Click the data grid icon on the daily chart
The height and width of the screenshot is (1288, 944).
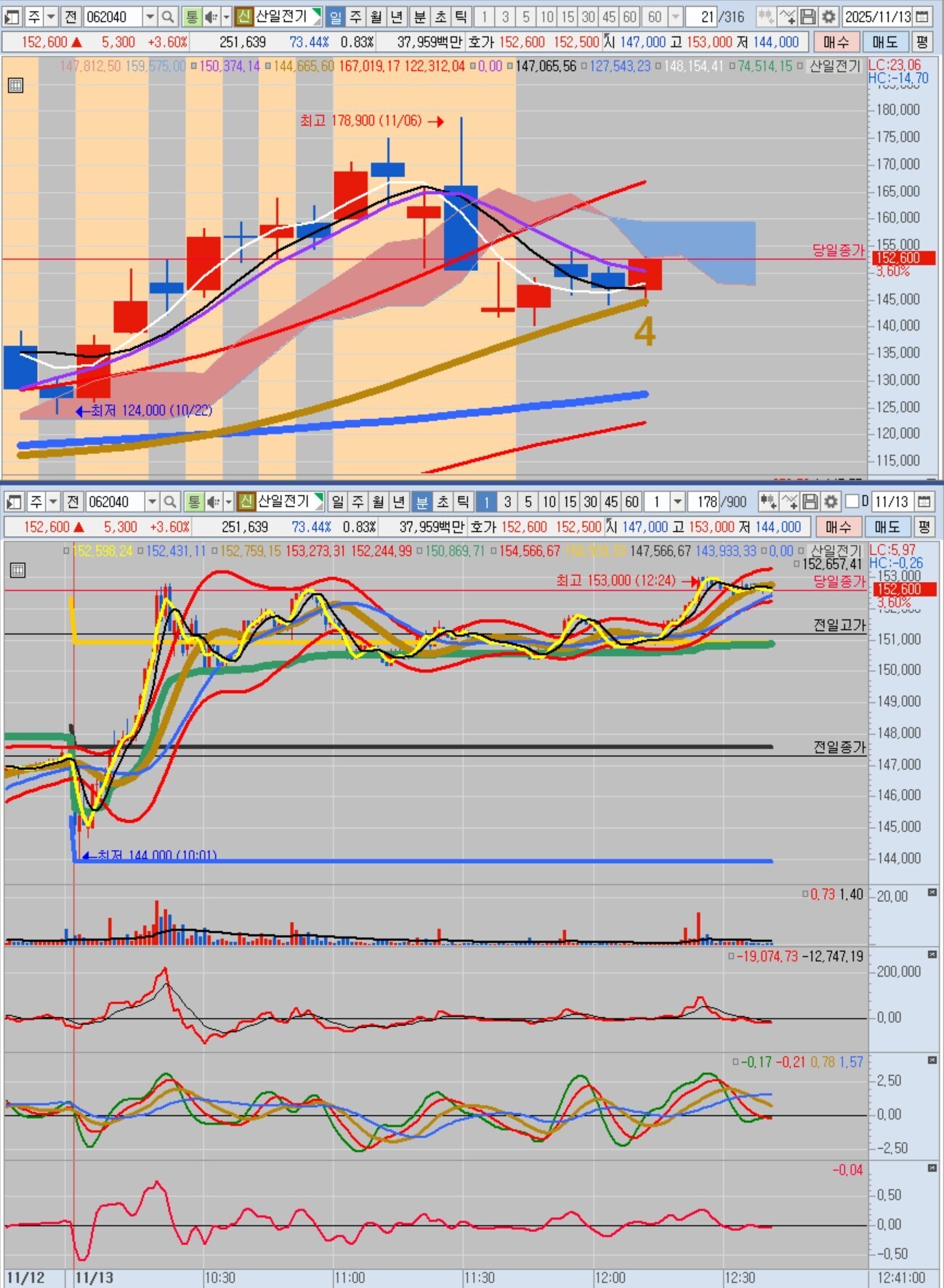(x=15, y=85)
